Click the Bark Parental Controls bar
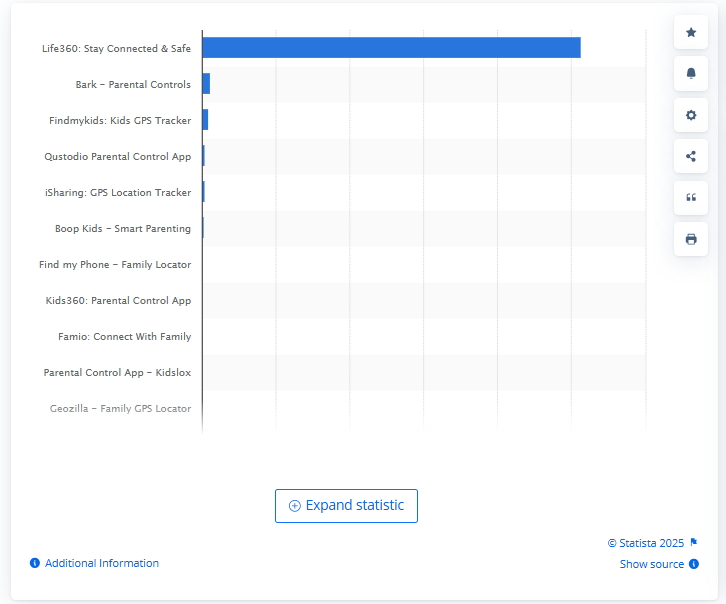Screen dimensions: 726x604 [207, 83]
